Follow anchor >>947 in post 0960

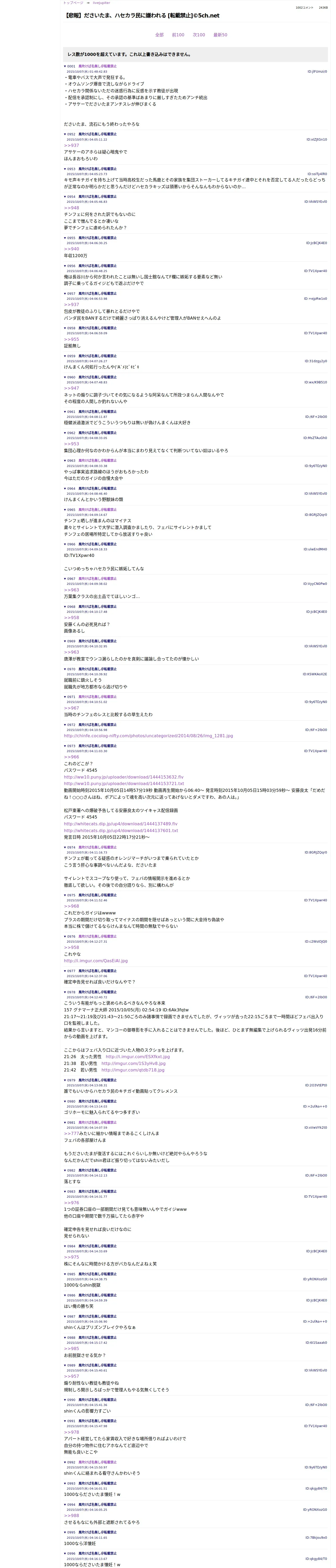click(x=71, y=388)
